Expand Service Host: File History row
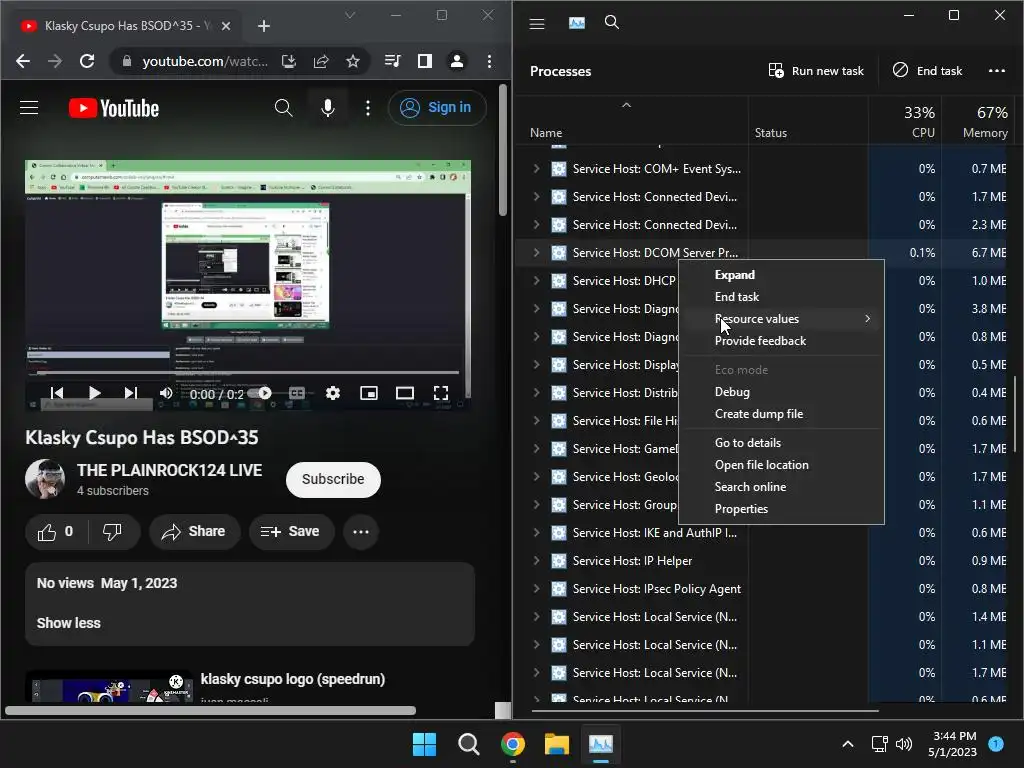The width and height of the screenshot is (1024, 768). 536,421
